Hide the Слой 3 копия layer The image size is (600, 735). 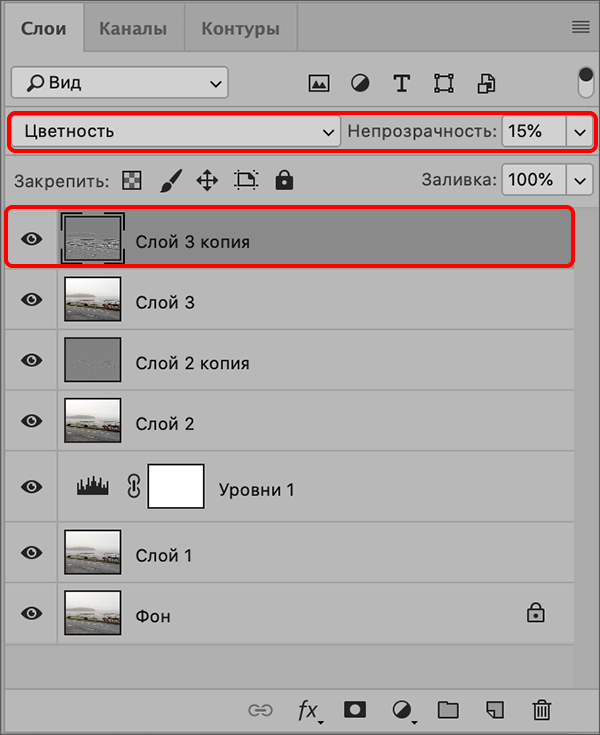click(32, 240)
